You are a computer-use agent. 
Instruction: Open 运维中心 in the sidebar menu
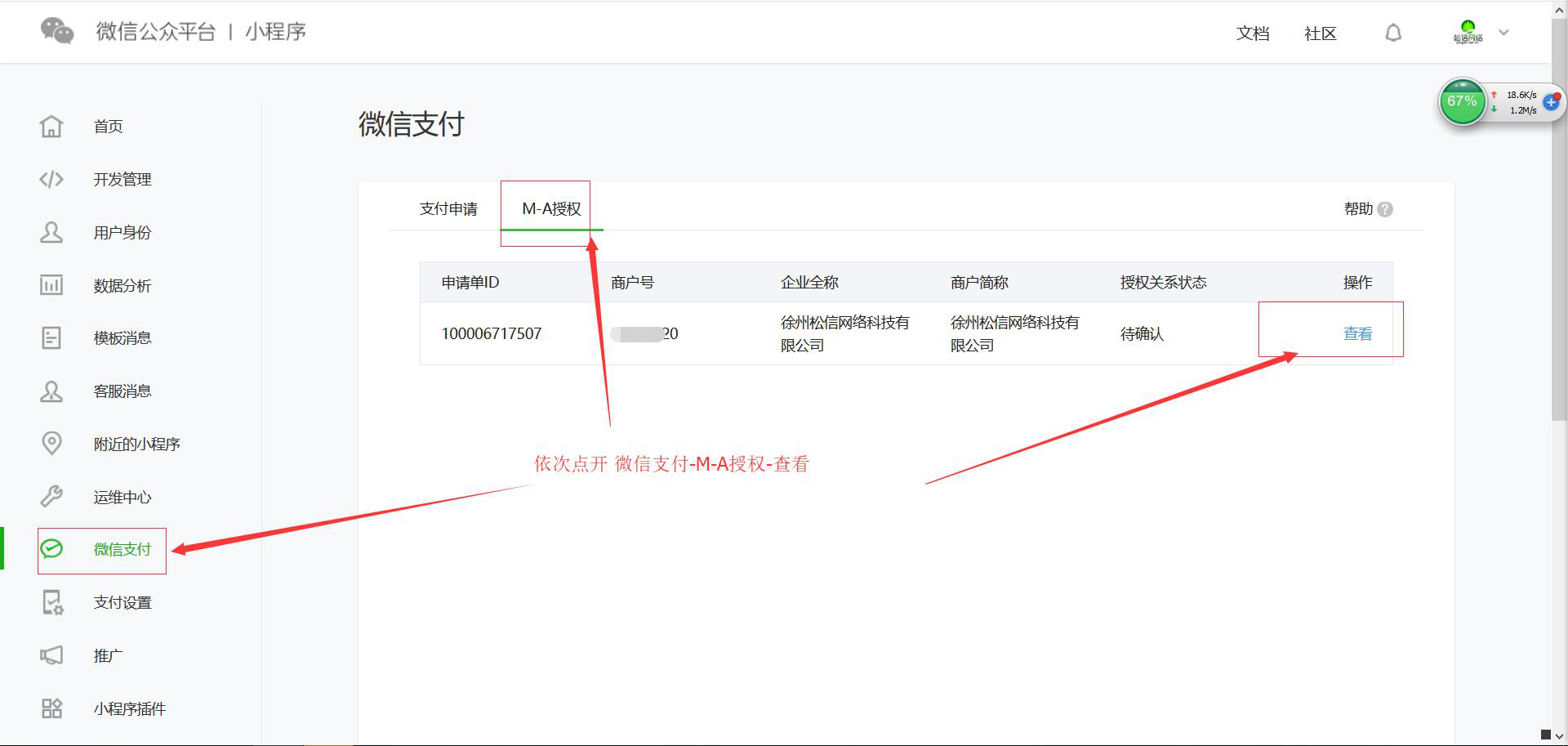tap(122, 497)
